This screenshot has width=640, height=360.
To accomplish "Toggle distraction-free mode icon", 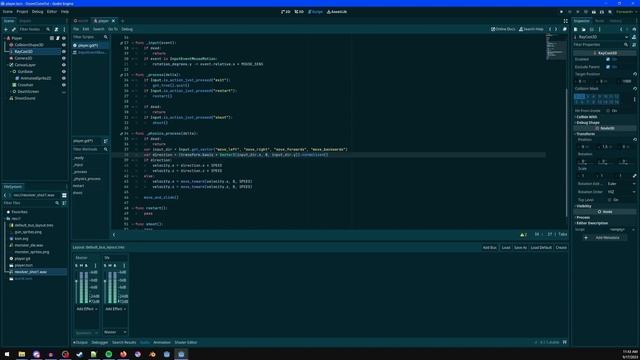I will click(565, 21).
